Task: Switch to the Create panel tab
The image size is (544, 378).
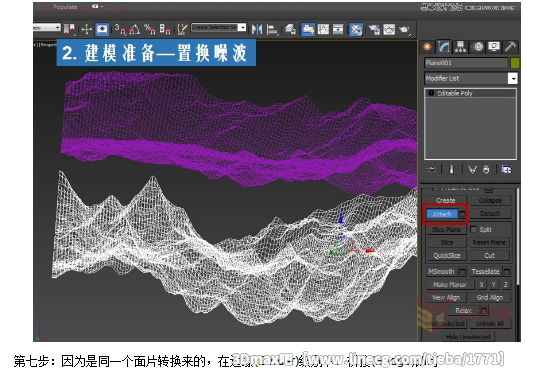Action: coord(427,47)
